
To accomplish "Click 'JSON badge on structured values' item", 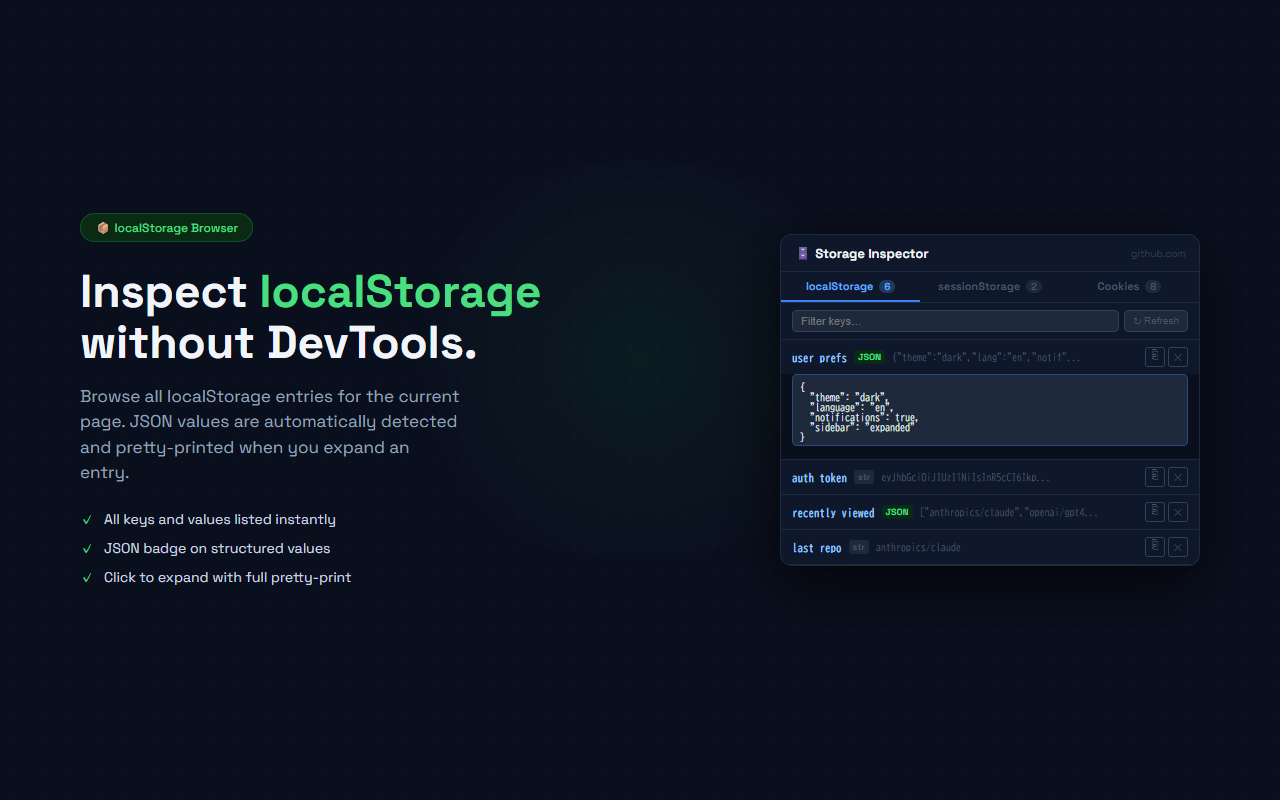I will coord(217,548).
